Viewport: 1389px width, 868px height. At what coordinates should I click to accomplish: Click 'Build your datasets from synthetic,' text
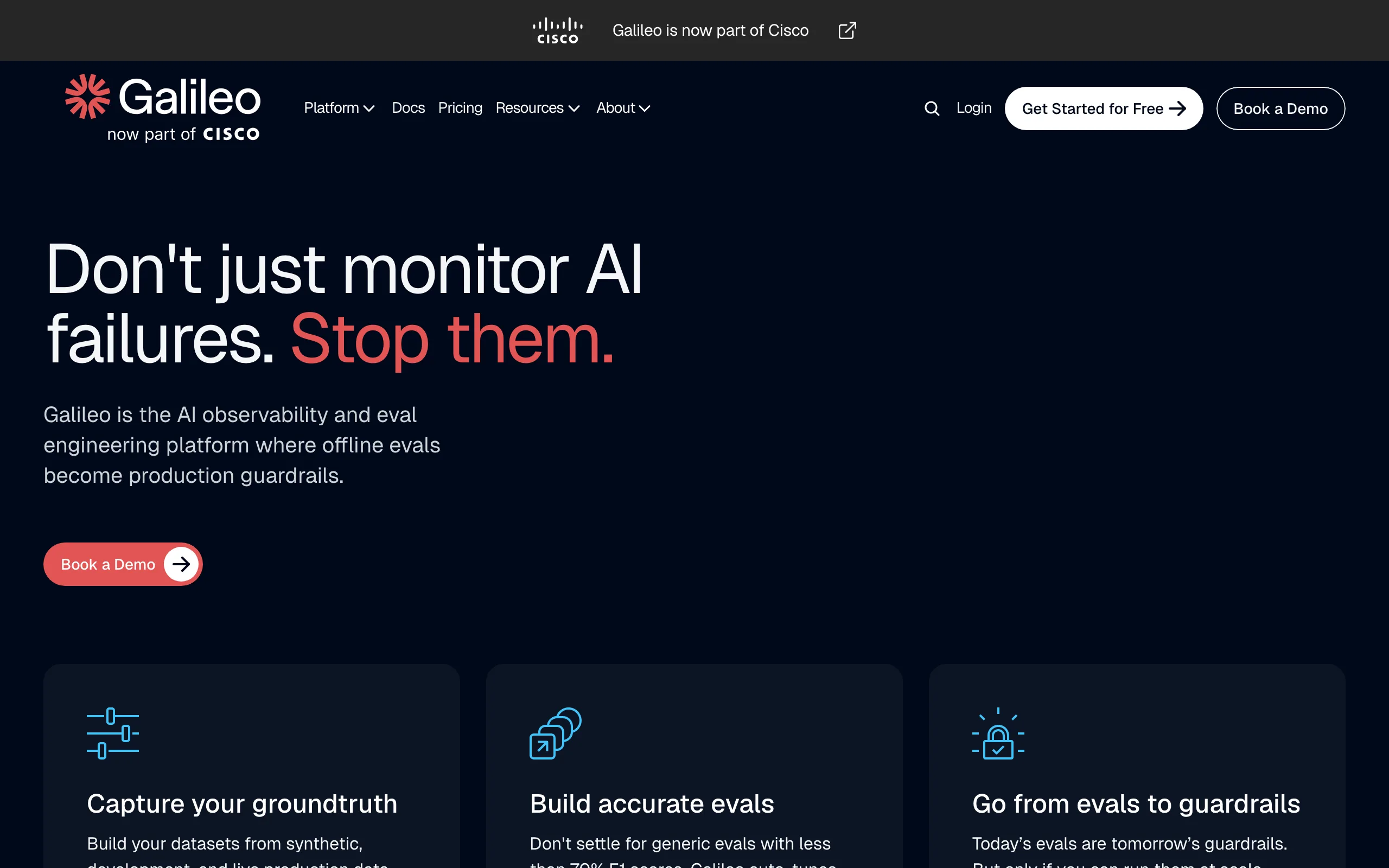point(225,843)
